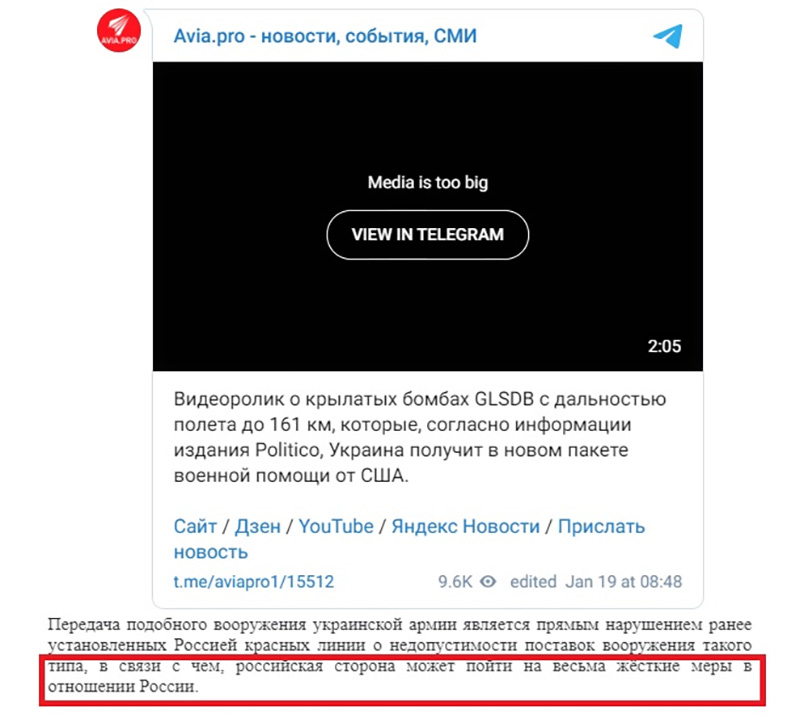Screen dimensions: 800x715
Task: Click the paragraph starting with Передача подобного
Action: click(399, 655)
